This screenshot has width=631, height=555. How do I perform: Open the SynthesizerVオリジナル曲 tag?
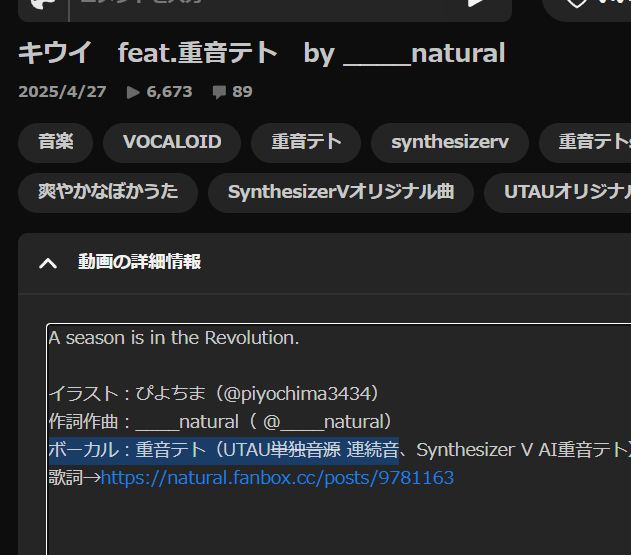[341, 192]
